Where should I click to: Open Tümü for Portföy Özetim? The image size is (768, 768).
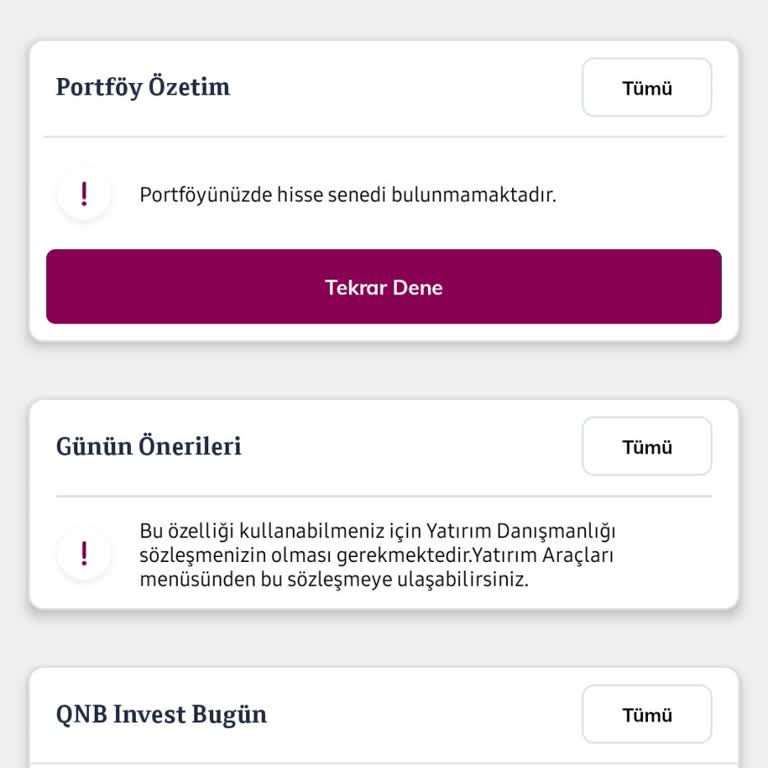coord(646,88)
